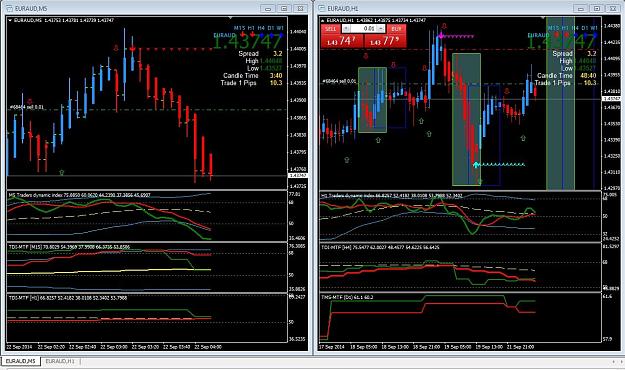Click the 1.44040 level on M5 price axis
This screenshot has height=370, width=625.
[298, 31]
